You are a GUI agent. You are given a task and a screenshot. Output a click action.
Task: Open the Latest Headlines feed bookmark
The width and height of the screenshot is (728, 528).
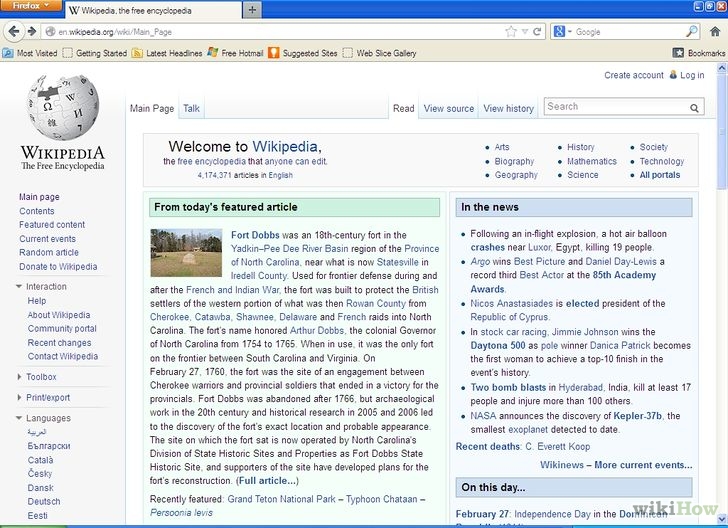point(168,53)
